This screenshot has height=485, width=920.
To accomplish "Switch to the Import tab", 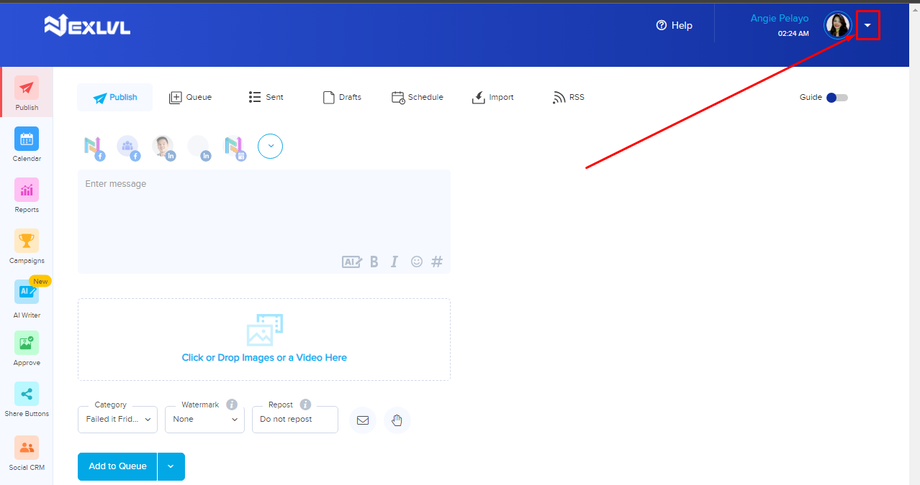I will pos(493,97).
